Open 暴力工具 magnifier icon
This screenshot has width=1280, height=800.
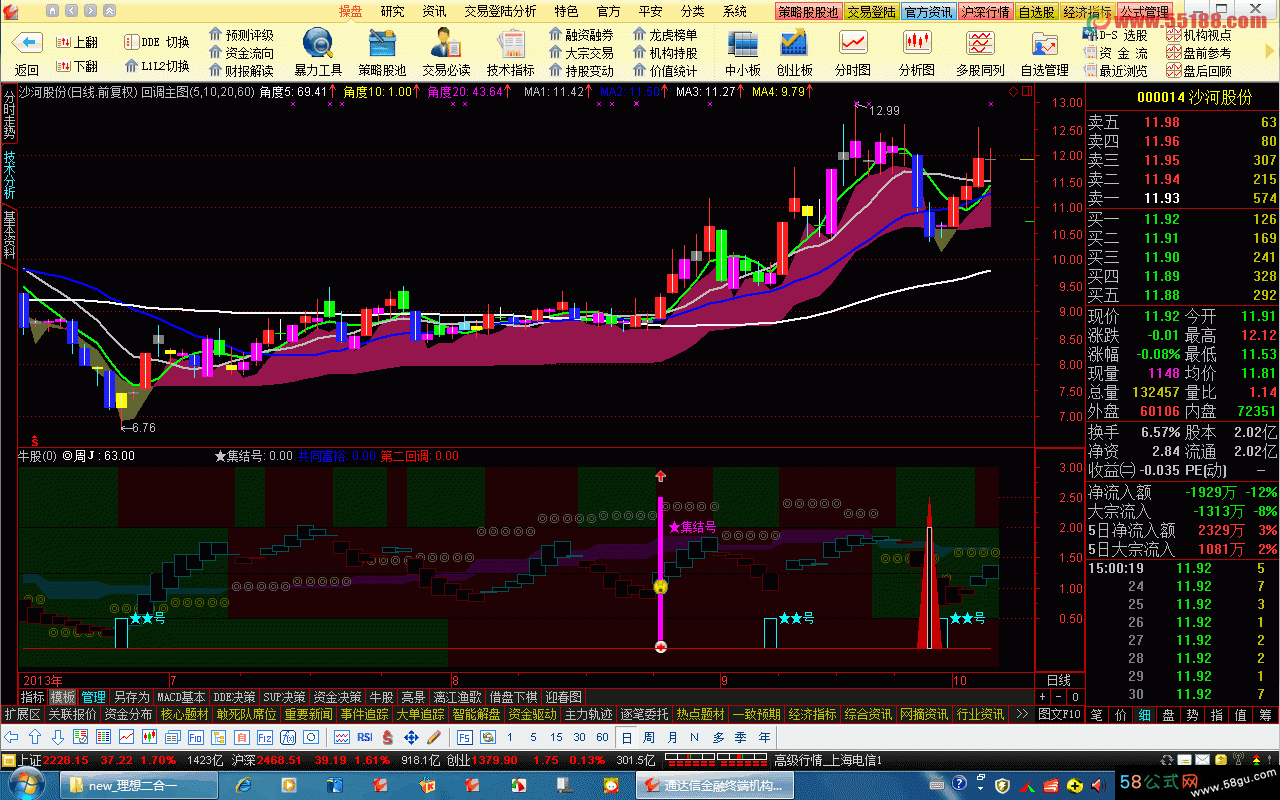318,44
